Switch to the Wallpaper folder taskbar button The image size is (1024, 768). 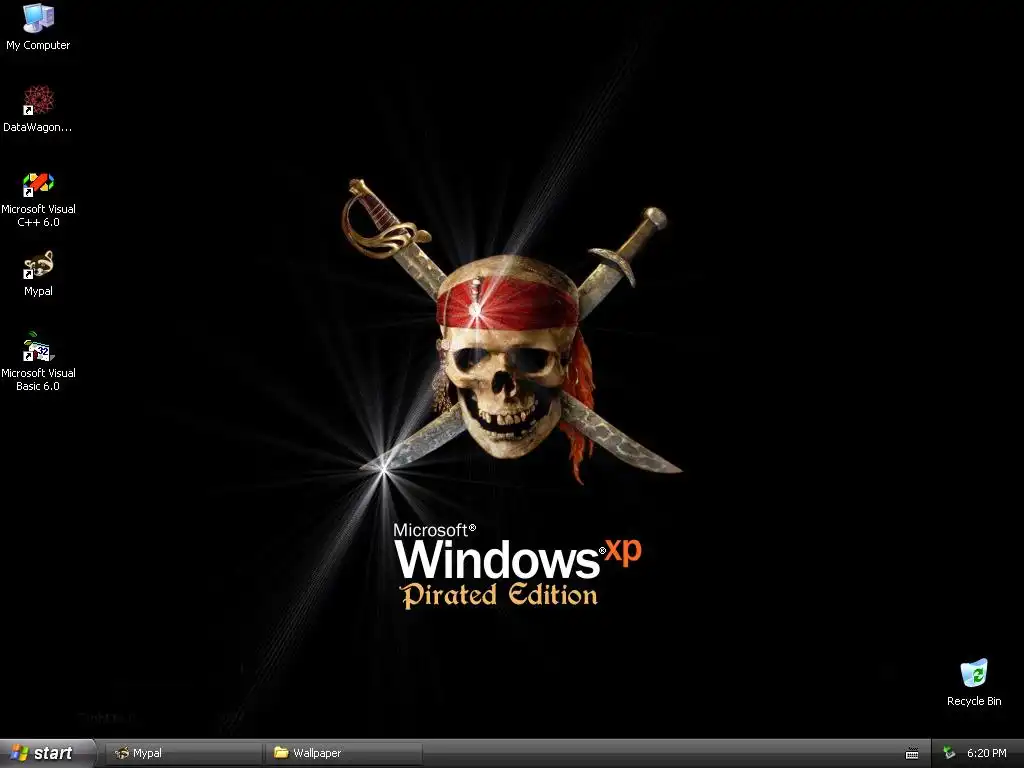coord(343,753)
